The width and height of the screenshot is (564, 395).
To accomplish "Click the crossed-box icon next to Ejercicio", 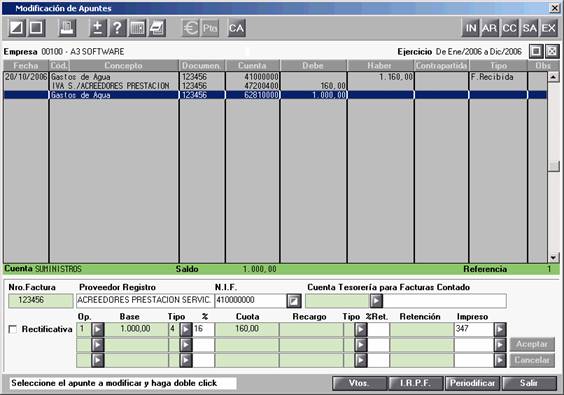I will [x=552, y=51].
